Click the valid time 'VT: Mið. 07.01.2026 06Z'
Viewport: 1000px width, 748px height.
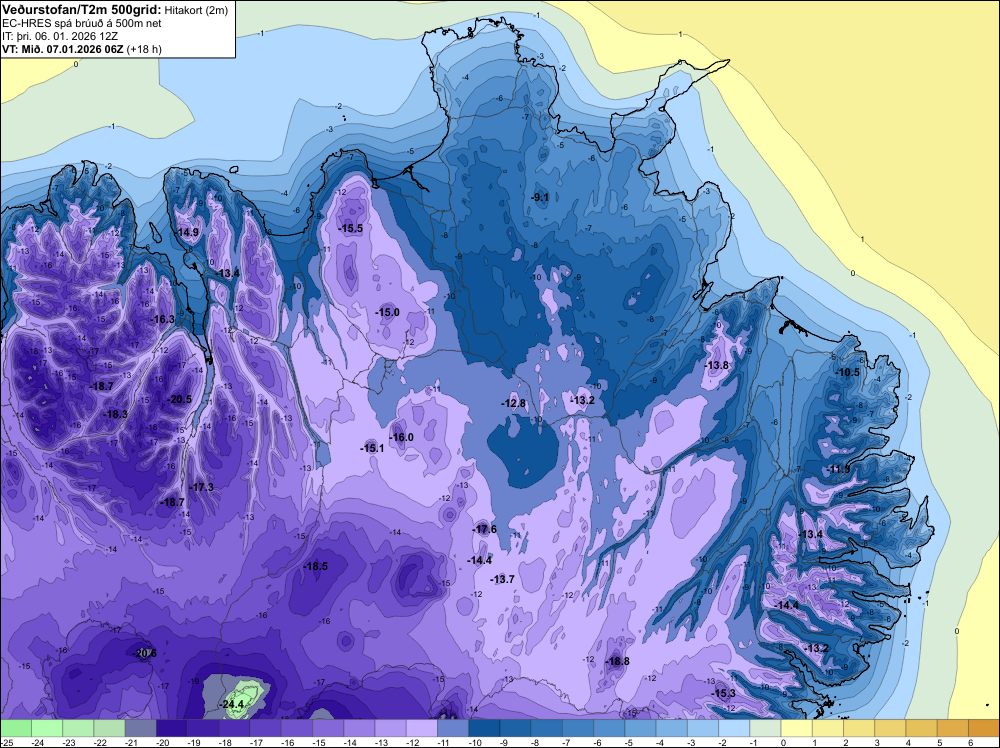(x=63, y=49)
